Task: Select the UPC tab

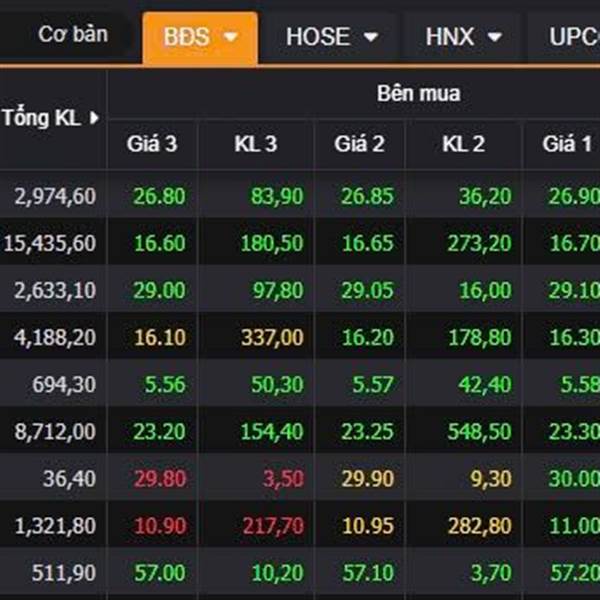Action: tap(574, 37)
